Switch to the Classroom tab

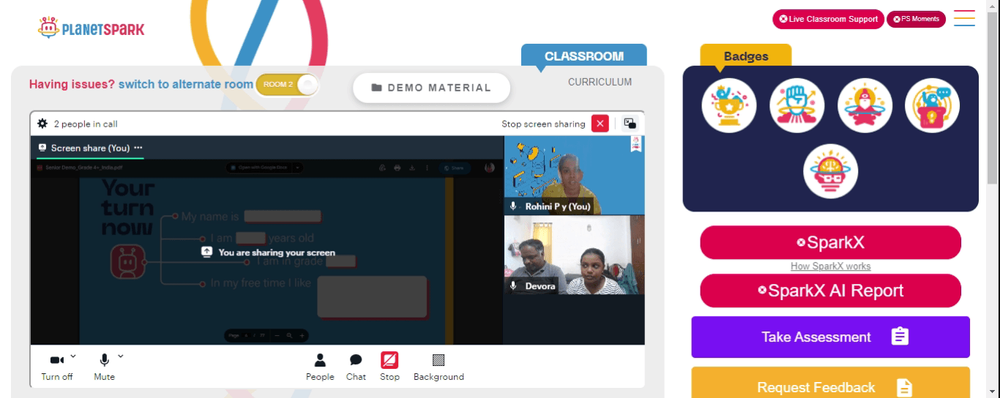(x=584, y=56)
